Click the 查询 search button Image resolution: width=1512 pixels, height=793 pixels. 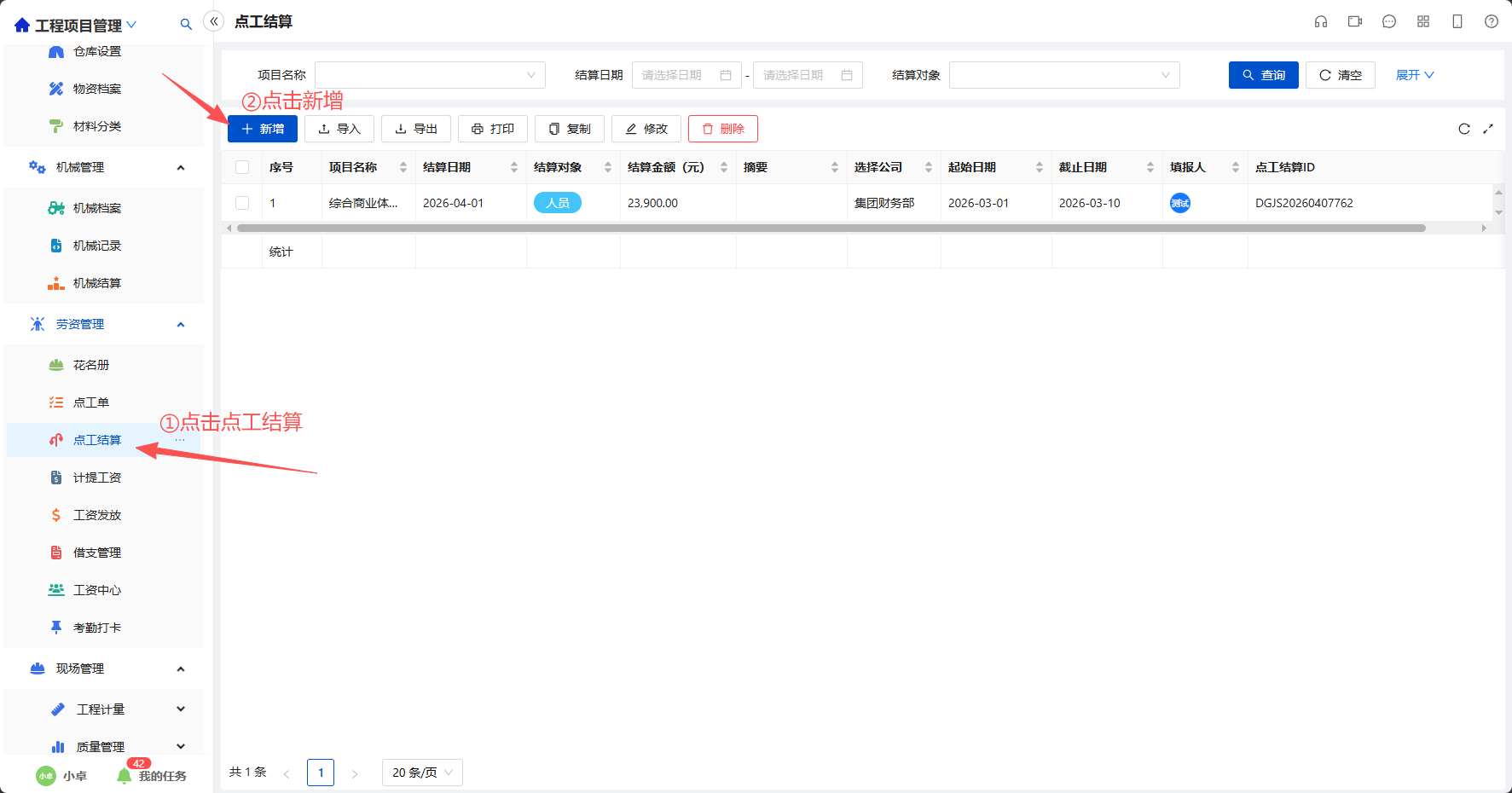(x=1264, y=75)
